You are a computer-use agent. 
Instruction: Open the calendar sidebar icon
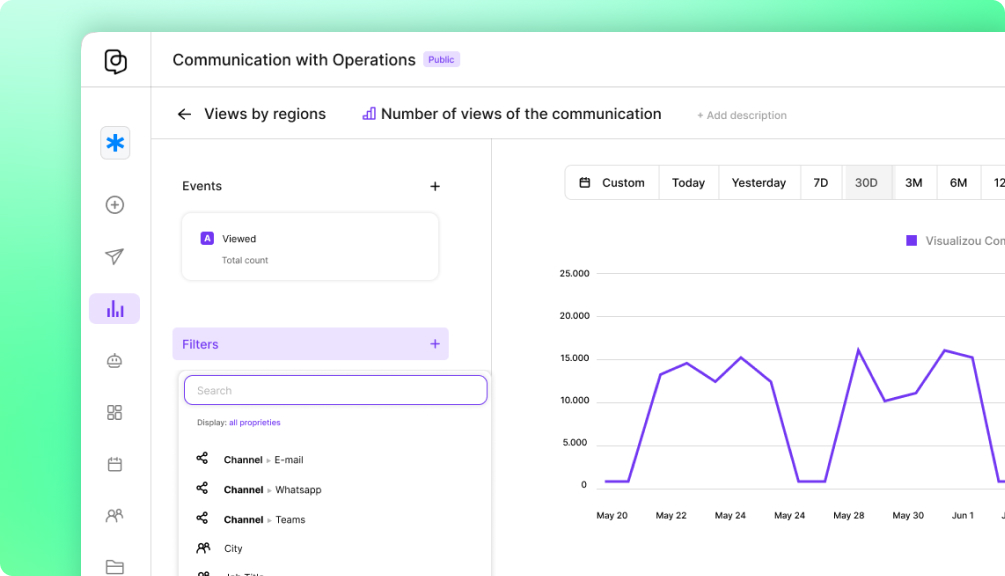(115, 464)
